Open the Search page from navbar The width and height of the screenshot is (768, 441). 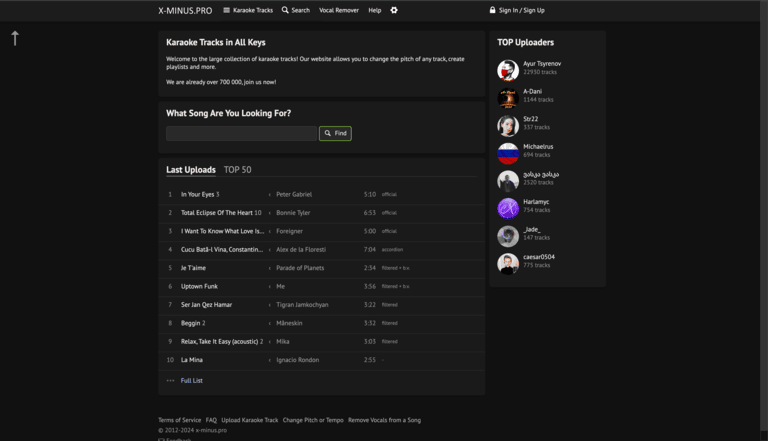[x=295, y=10]
